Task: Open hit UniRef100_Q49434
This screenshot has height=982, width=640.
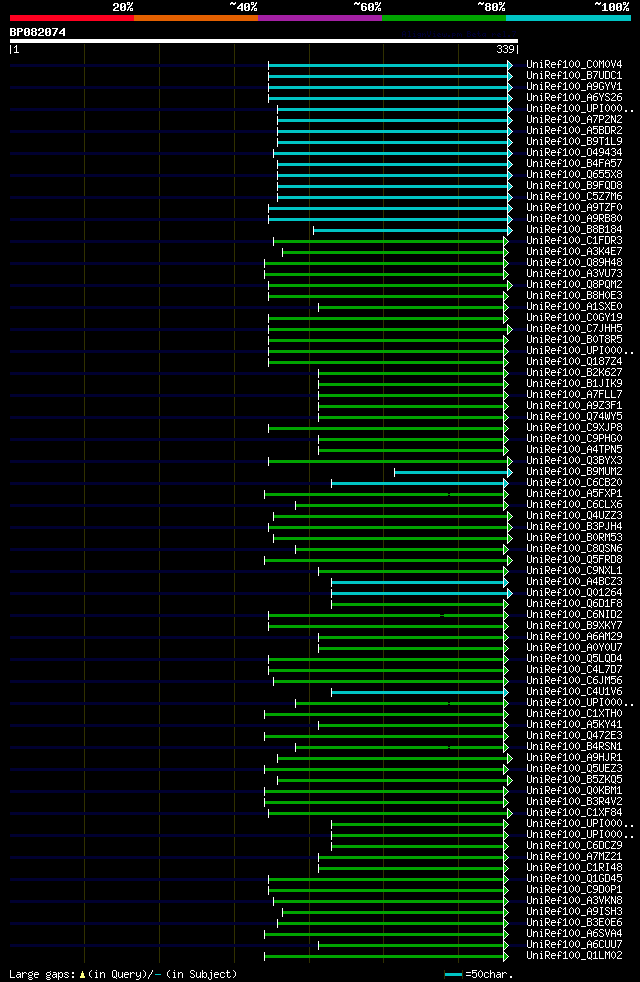Action: point(574,152)
